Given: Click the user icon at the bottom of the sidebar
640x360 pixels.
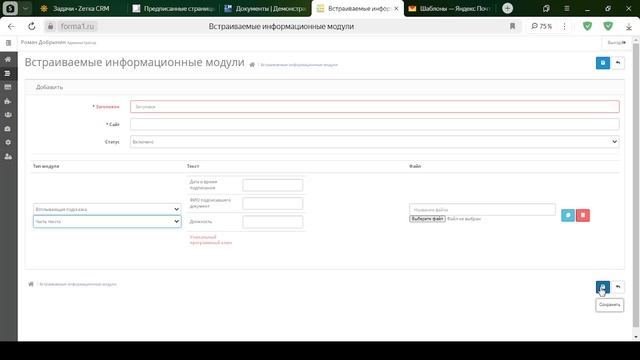Looking at the screenshot, I should (x=8, y=156).
